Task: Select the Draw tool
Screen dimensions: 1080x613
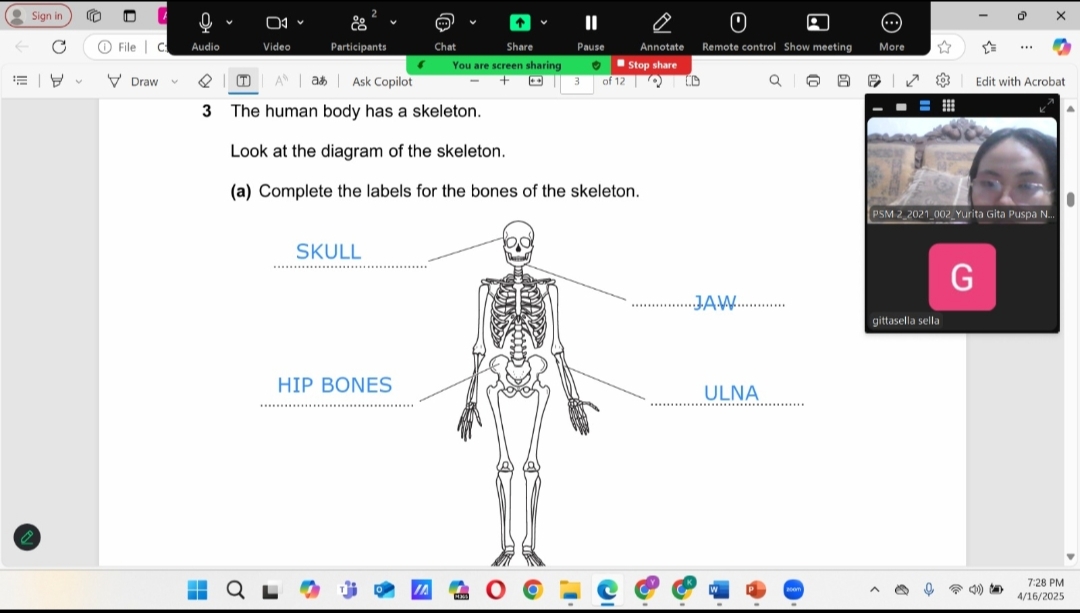Action: click(x=134, y=81)
